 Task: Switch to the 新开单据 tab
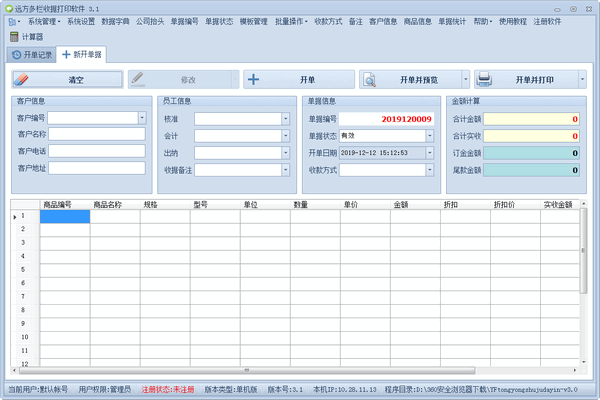click(x=82, y=54)
